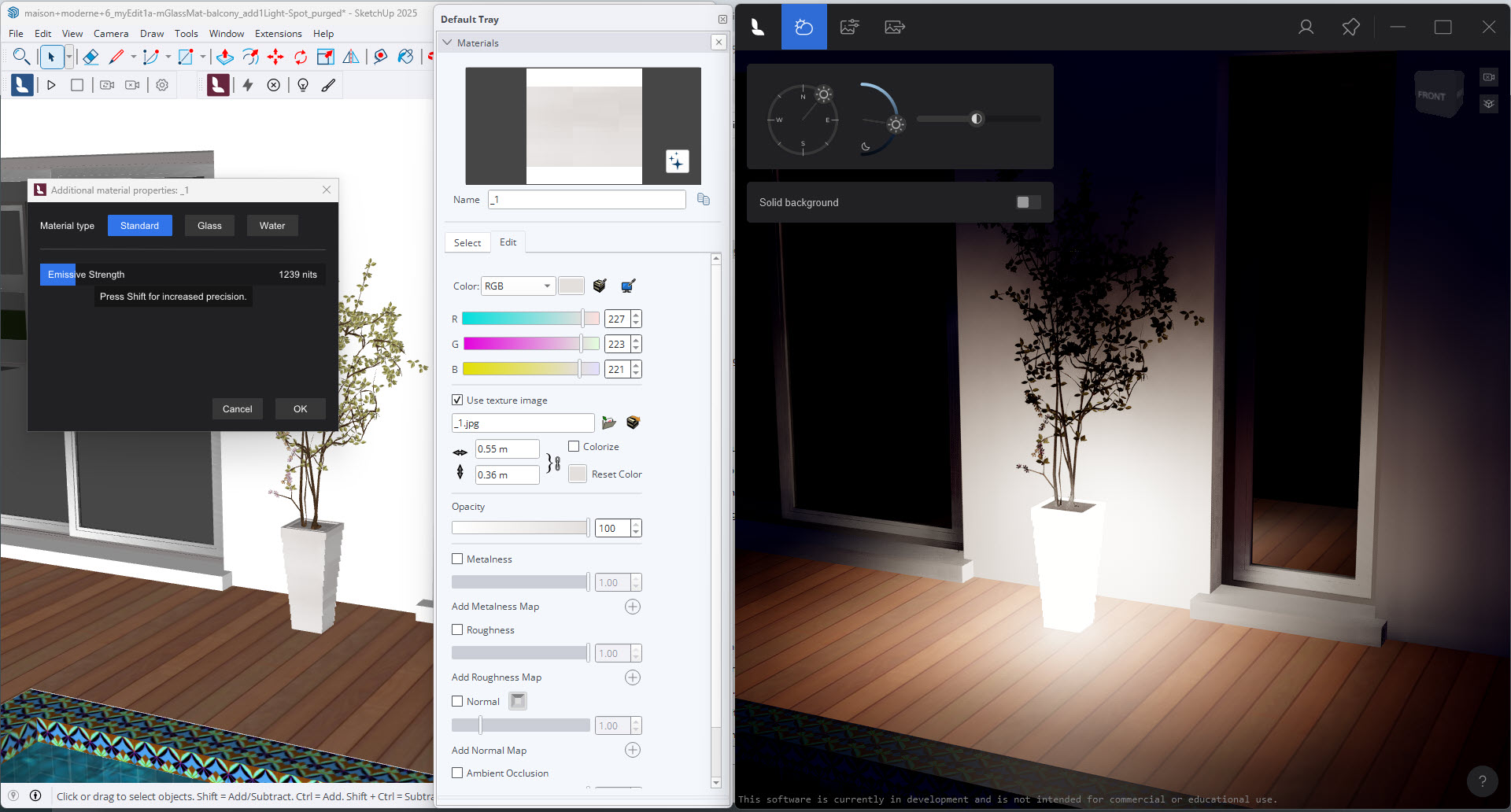This screenshot has height=812, width=1511.
Task: Pick the Paint Bucket tool
Action: [405, 57]
